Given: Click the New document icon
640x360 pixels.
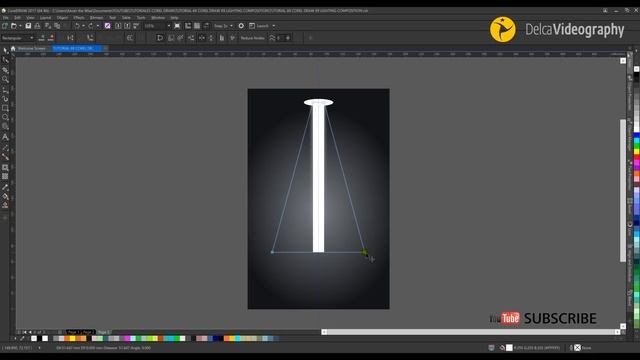Looking at the screenshot, I should point(4,26).
